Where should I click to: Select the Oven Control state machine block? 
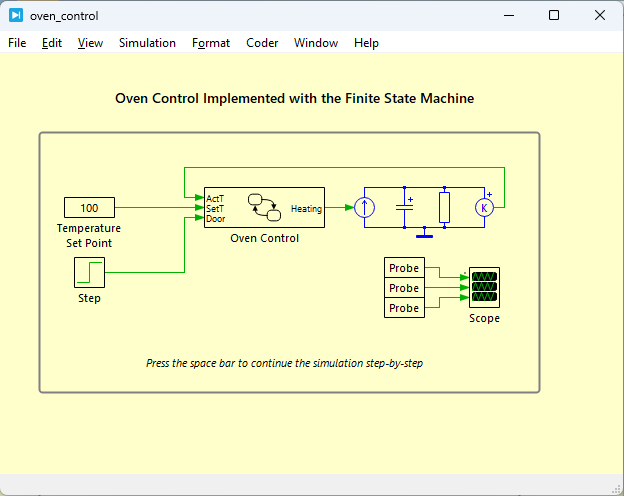tap(264, 207)
